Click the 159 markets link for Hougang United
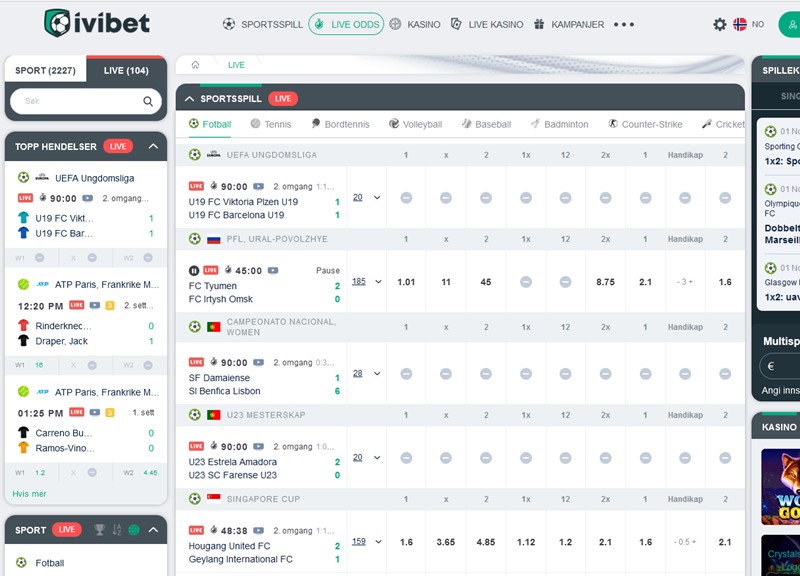 tap(359, 541)
